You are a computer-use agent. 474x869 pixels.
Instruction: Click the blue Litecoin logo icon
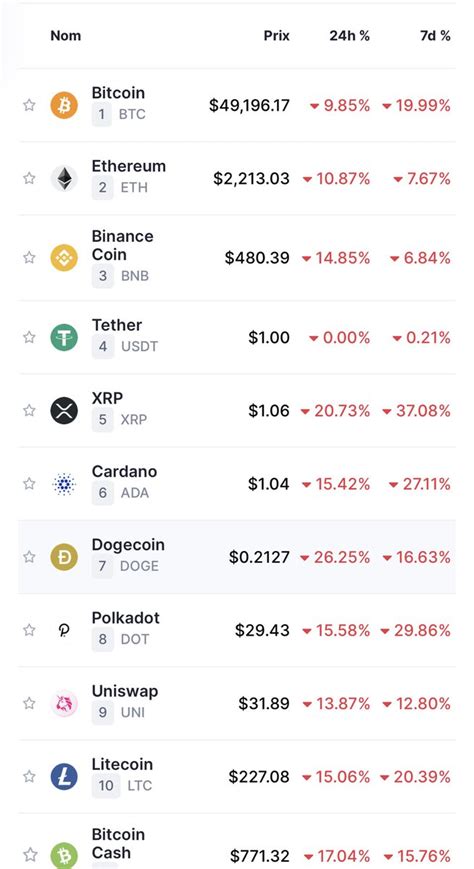[64, 776]
